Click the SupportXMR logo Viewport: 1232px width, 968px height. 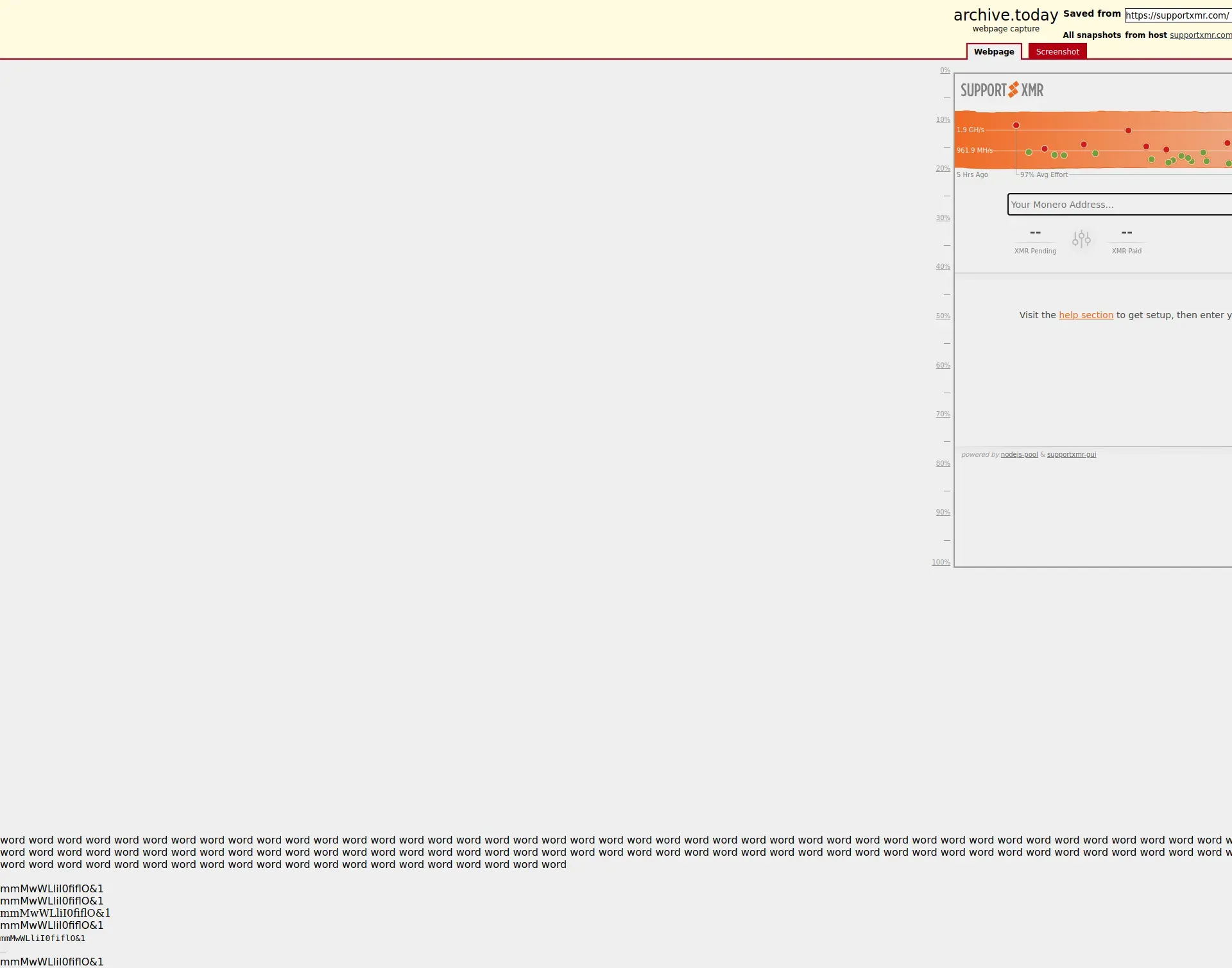1002,90
